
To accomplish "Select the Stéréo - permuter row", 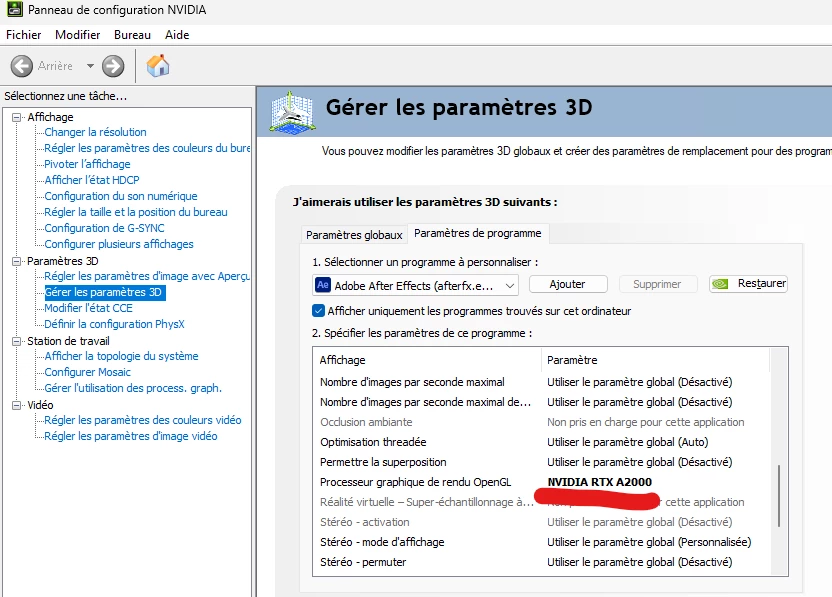I will pyautogui.click(x=541, y=563).
